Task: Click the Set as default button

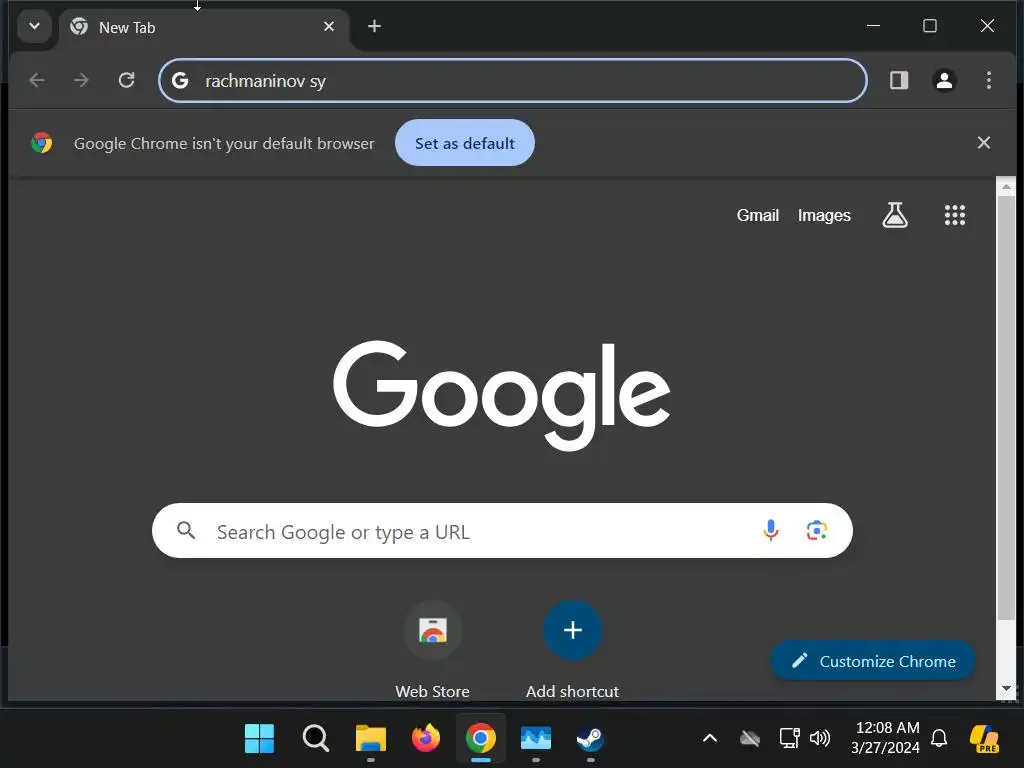Action: pyautogui.click(x=465, y=143)
